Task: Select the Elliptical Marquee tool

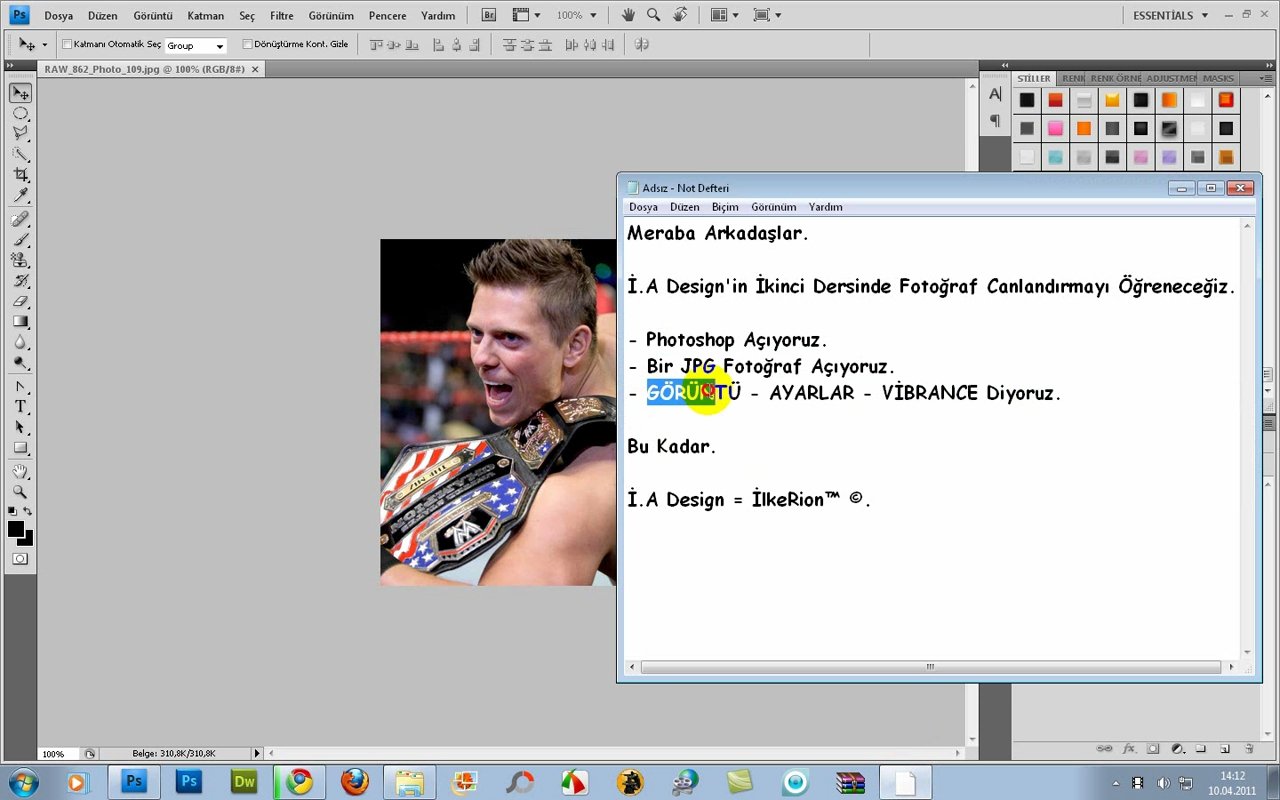Action: click(20, 113)
